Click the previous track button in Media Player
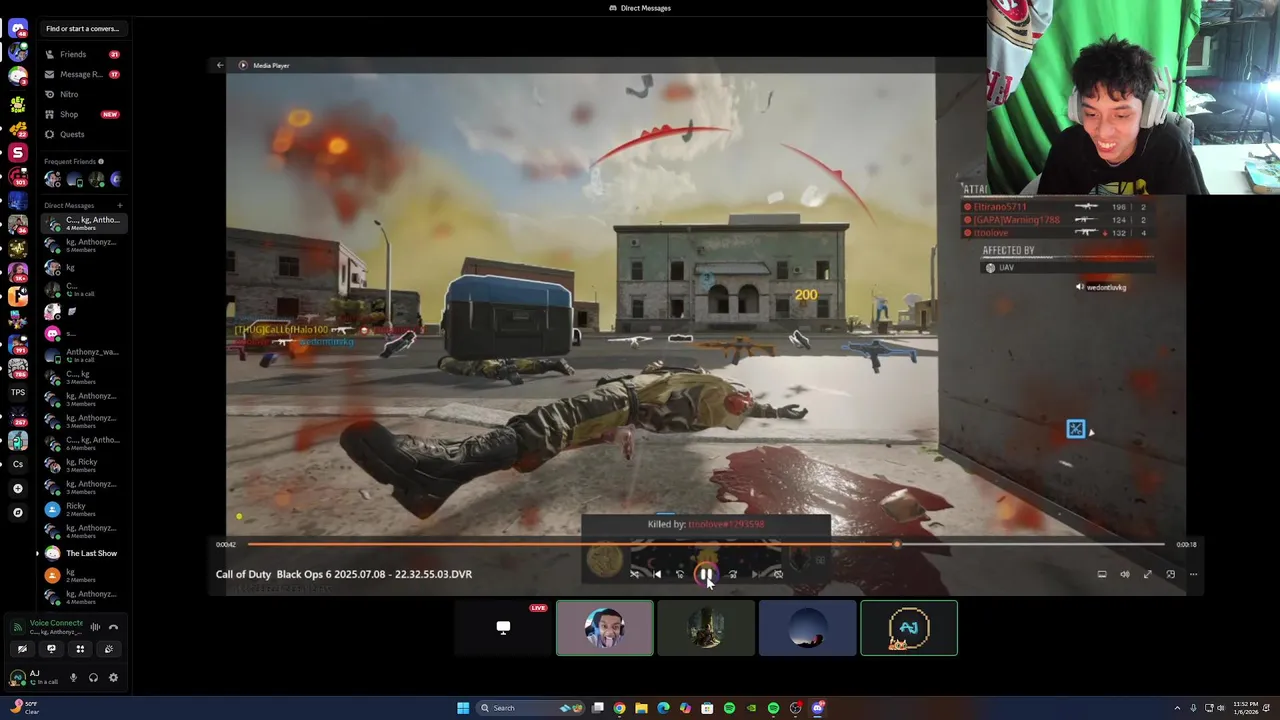 pyautogui.click(x=657, y=574)
